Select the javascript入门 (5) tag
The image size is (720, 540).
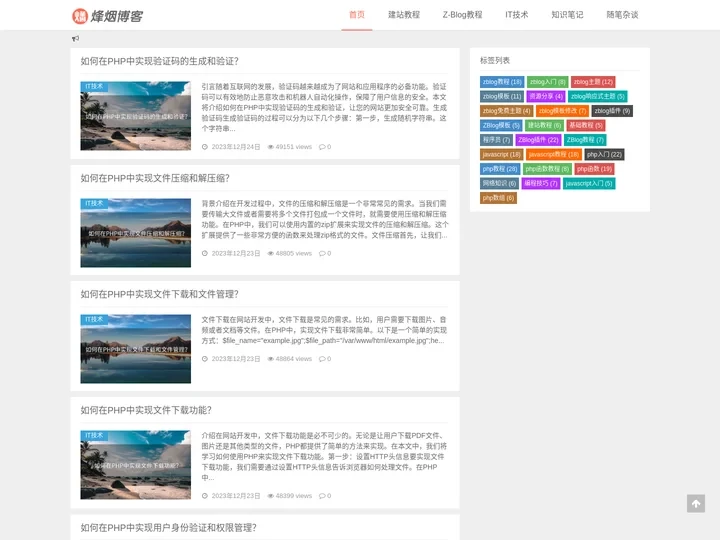pyautogui.click(x=589, y=183)
